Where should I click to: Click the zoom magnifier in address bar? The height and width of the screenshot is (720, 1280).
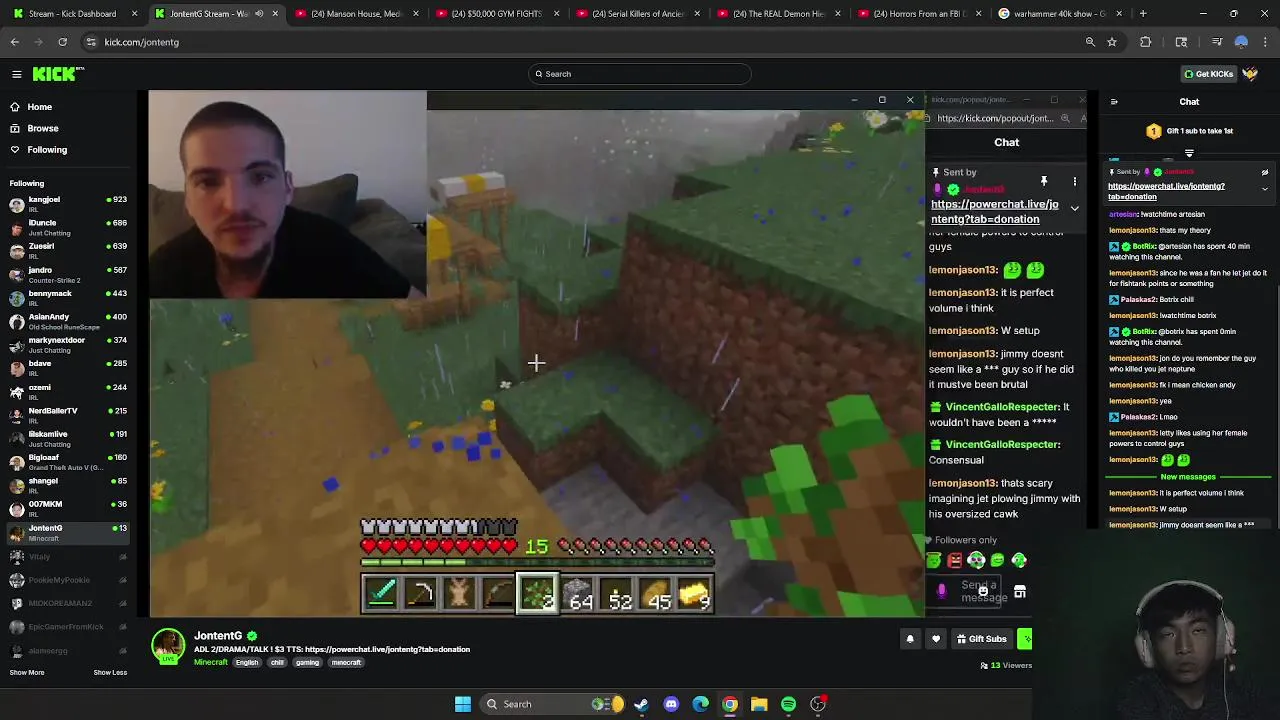pyautogui.click(x=1090, y=42)
